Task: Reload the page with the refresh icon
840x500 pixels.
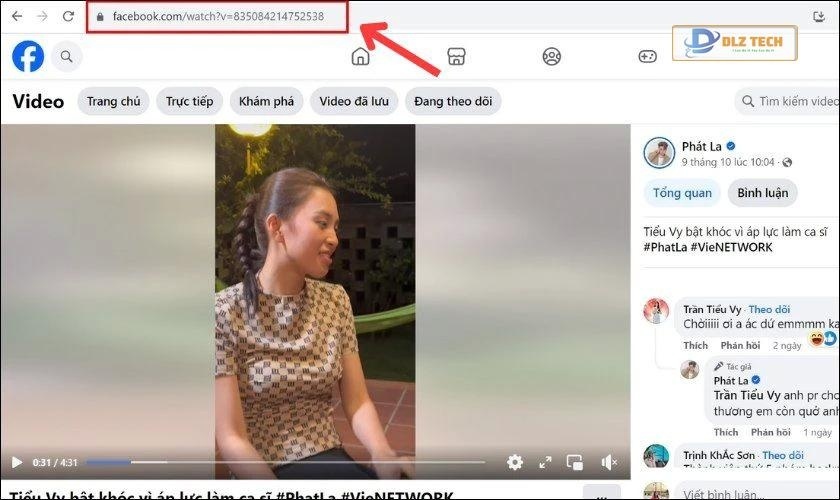Action: coord(68,16)
